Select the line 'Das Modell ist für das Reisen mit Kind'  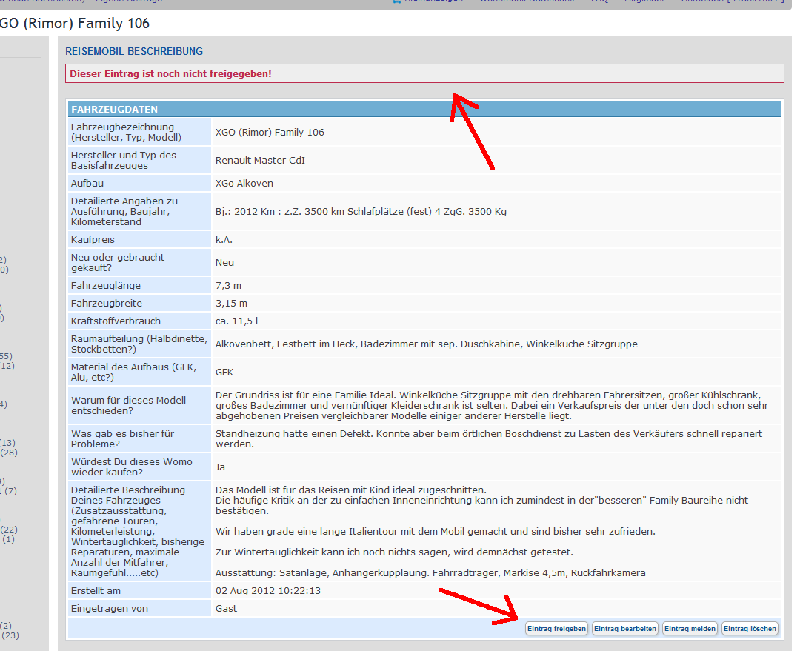coord(351,490)
